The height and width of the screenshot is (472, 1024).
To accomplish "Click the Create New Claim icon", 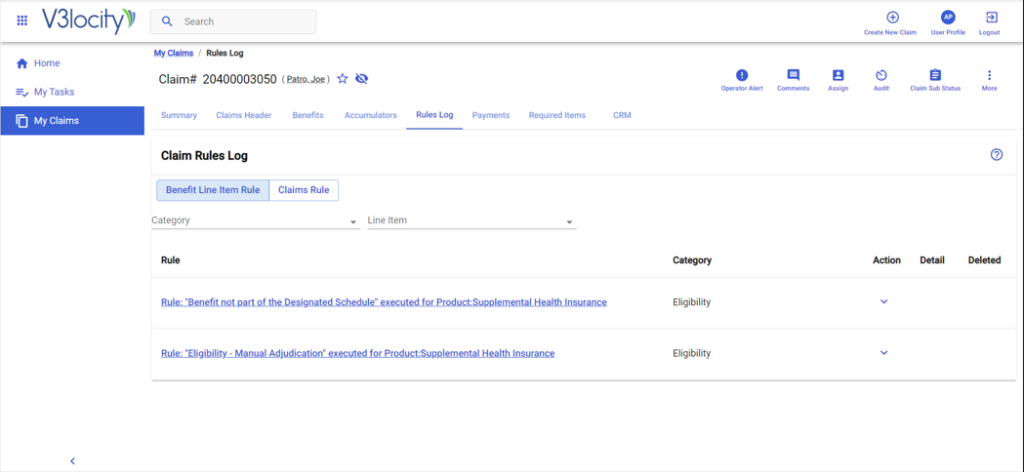I will coord(892,18).
